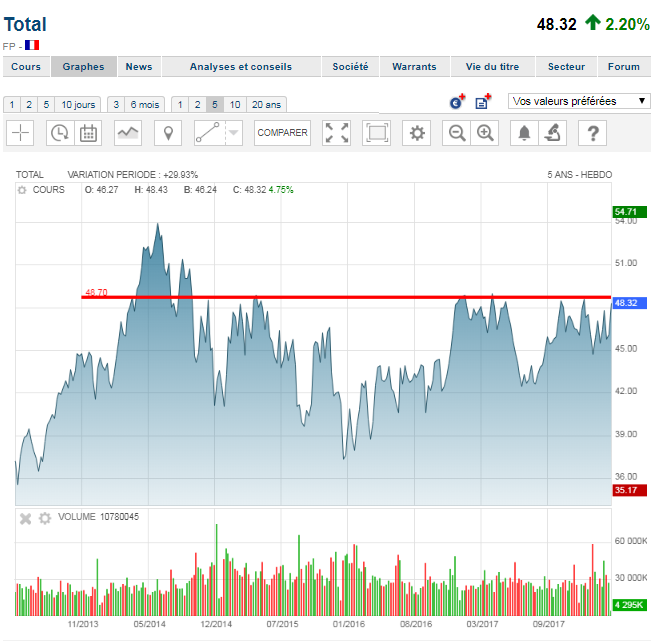This screenshot has width=657, height=641.
Task: Open the Société tab
Action: click(350, 67)
